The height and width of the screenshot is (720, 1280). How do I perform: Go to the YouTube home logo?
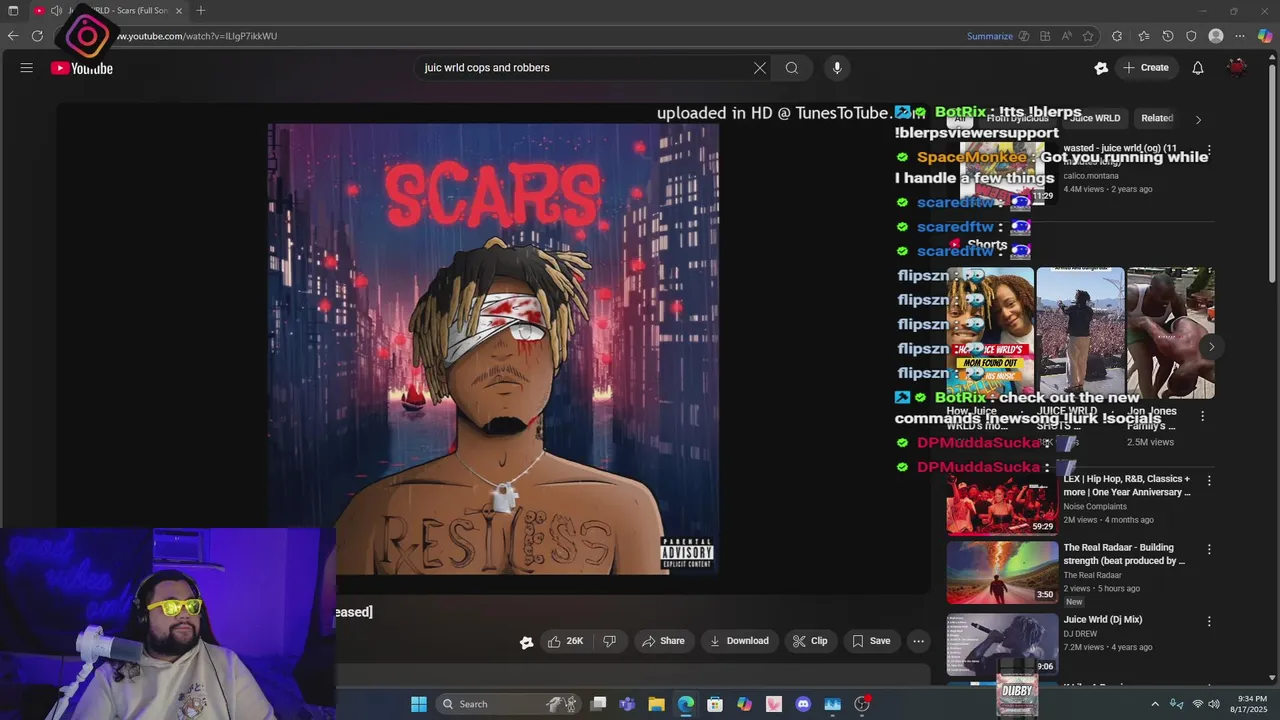click(82, 68)
